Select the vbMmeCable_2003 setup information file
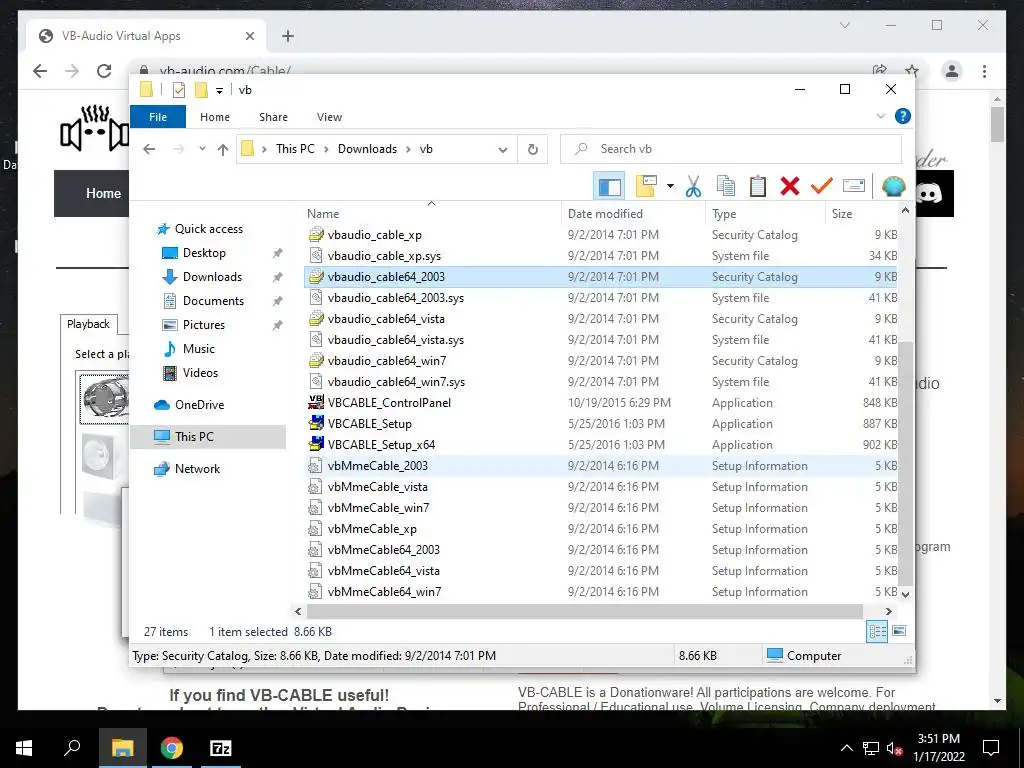The width and height of the screenshot is (1024, 768). 600,466
